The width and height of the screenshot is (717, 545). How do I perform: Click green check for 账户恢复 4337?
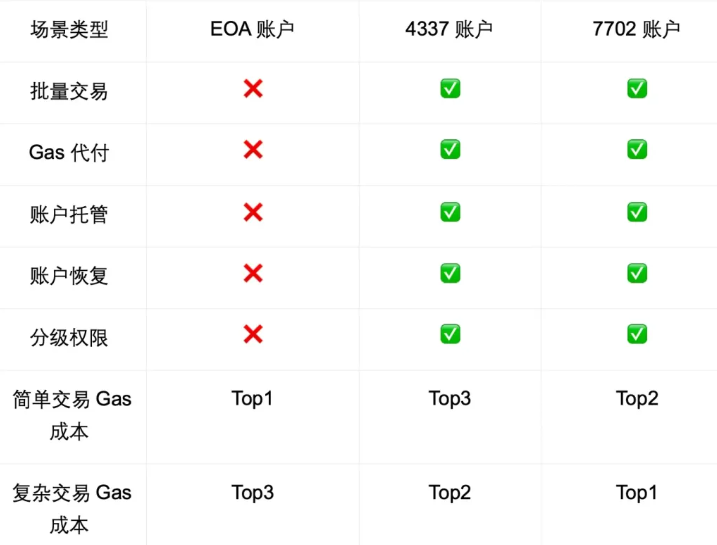point(450,273)
